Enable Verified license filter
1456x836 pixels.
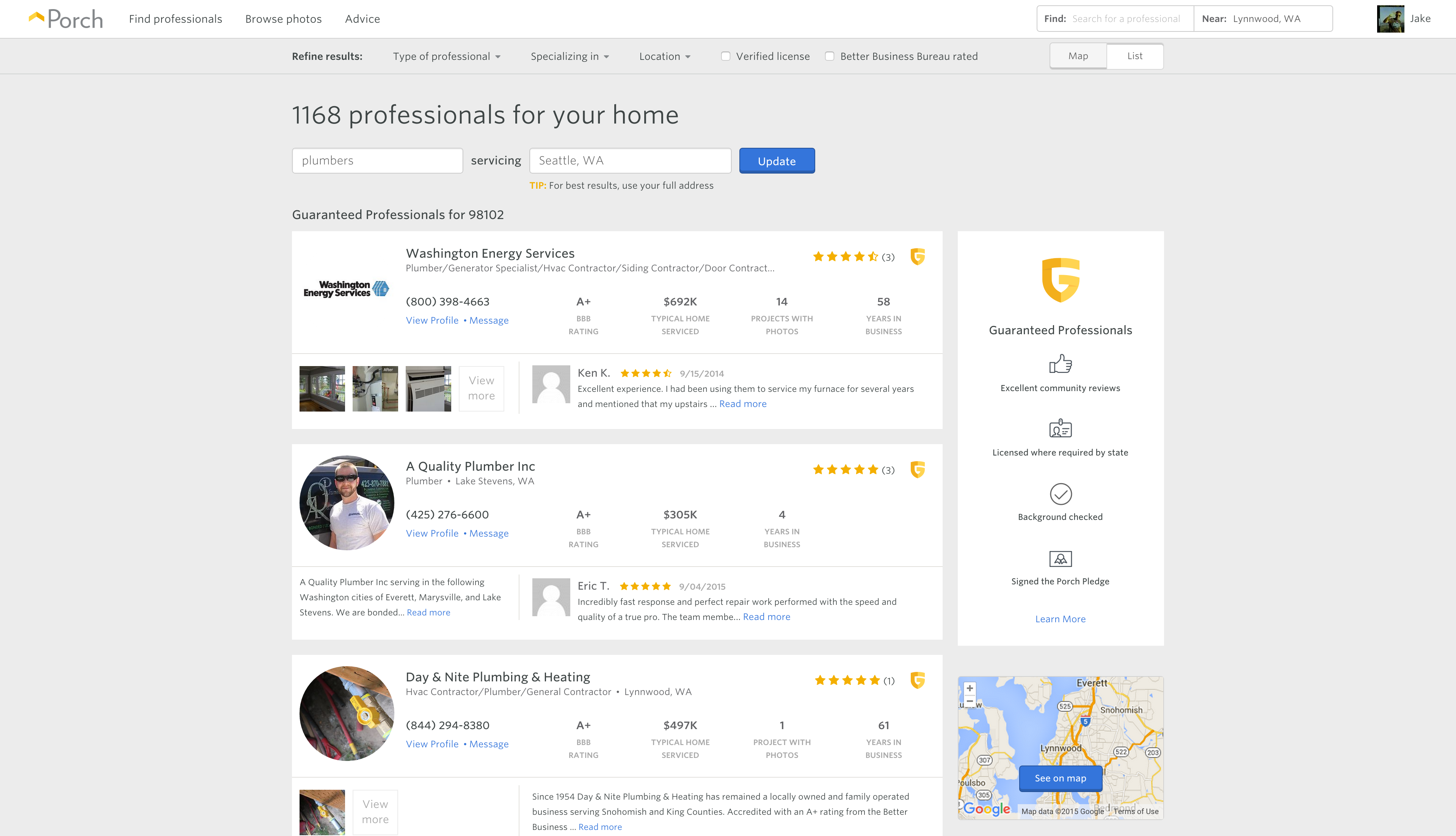(725, 56)
